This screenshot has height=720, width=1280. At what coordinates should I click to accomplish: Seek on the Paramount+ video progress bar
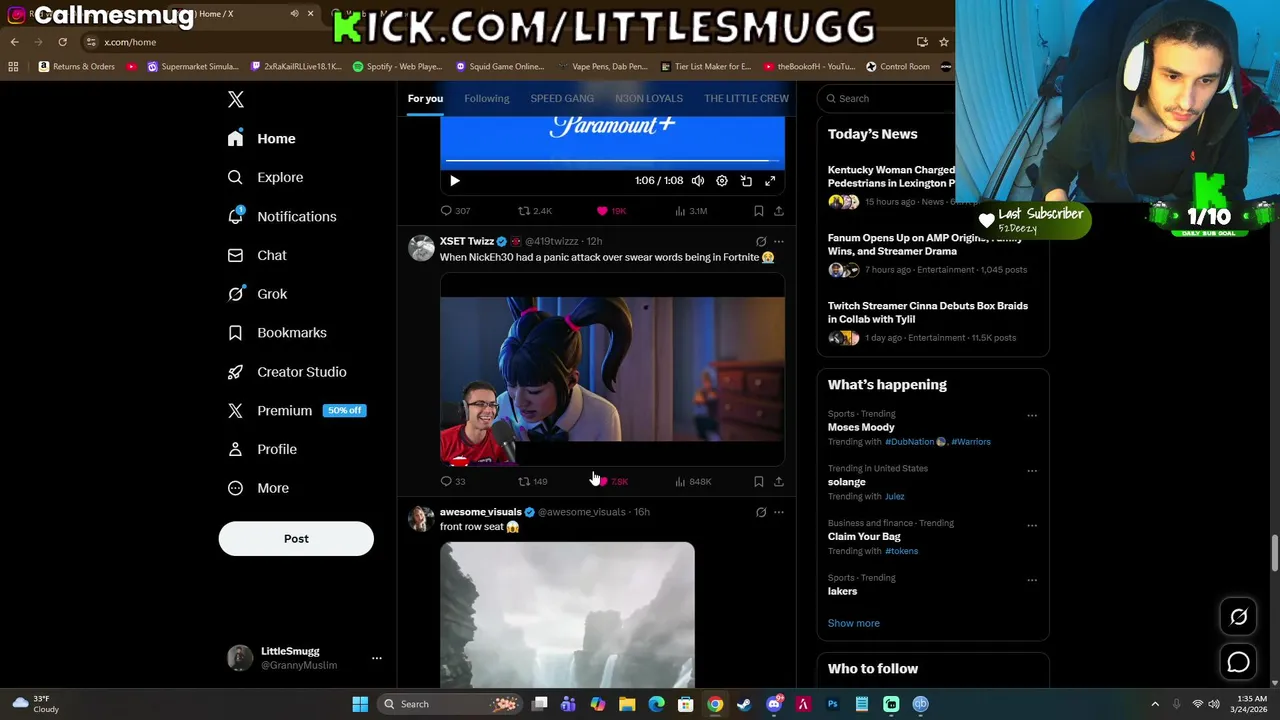[x=613, y=160]
